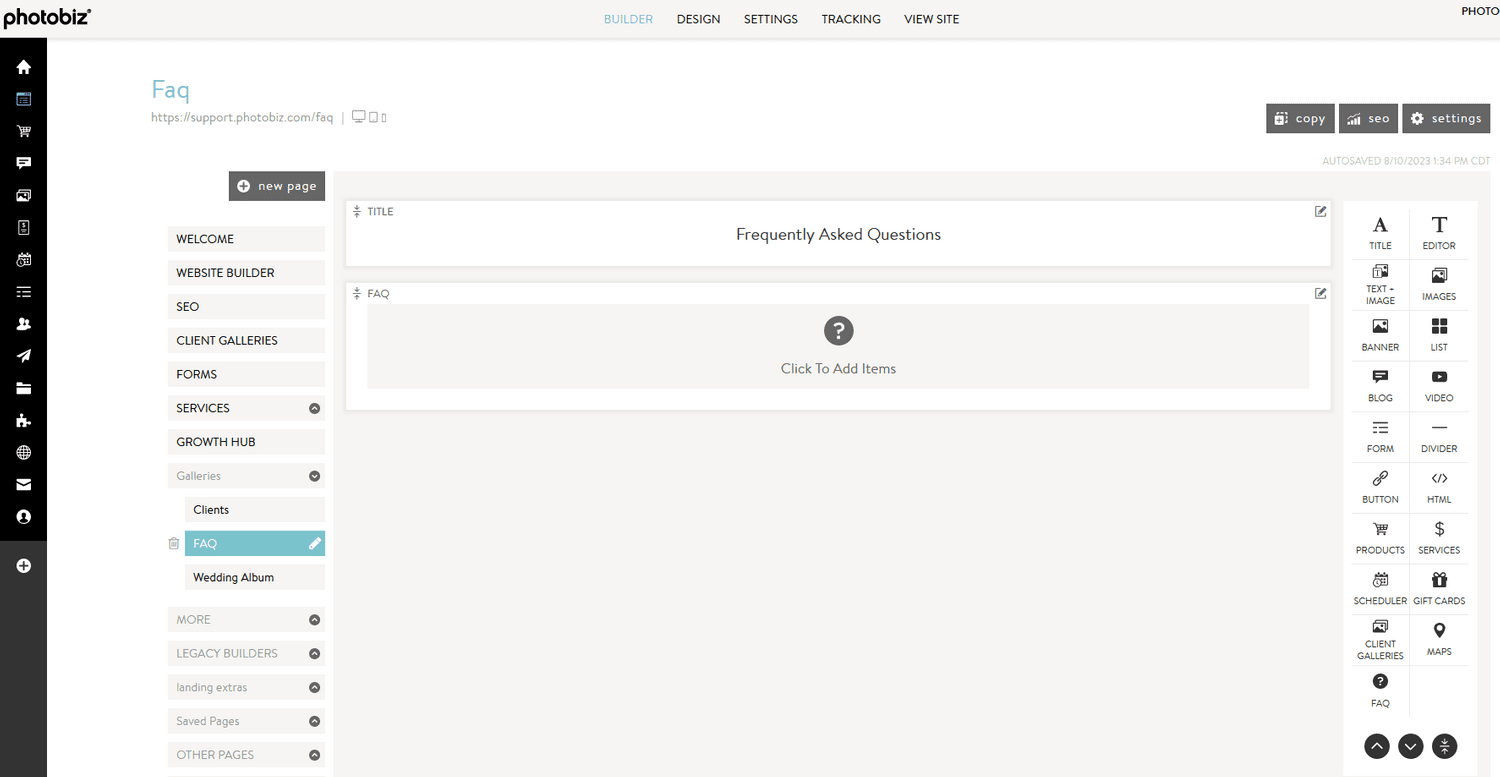Add a Video element
Image resolution: width=1500 pixels, height=777 pixels.
(x=1439, y=385)
